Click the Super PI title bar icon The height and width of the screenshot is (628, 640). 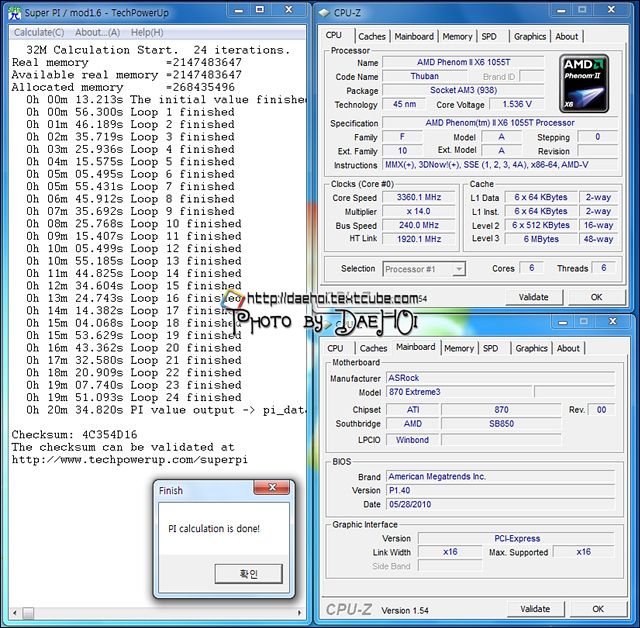[x=14, y=13]
